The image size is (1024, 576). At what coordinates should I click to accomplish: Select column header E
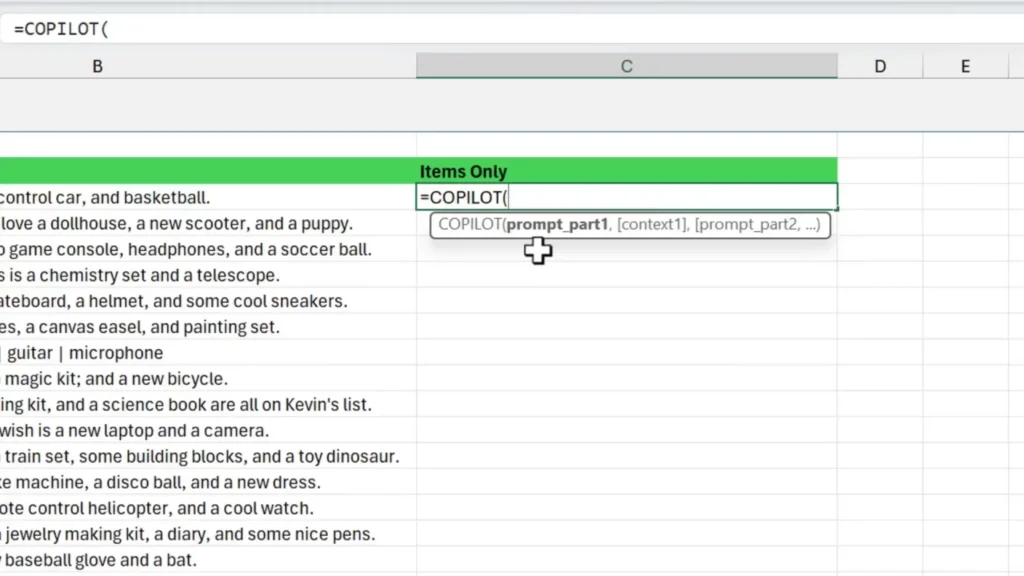tap(964, 66)
